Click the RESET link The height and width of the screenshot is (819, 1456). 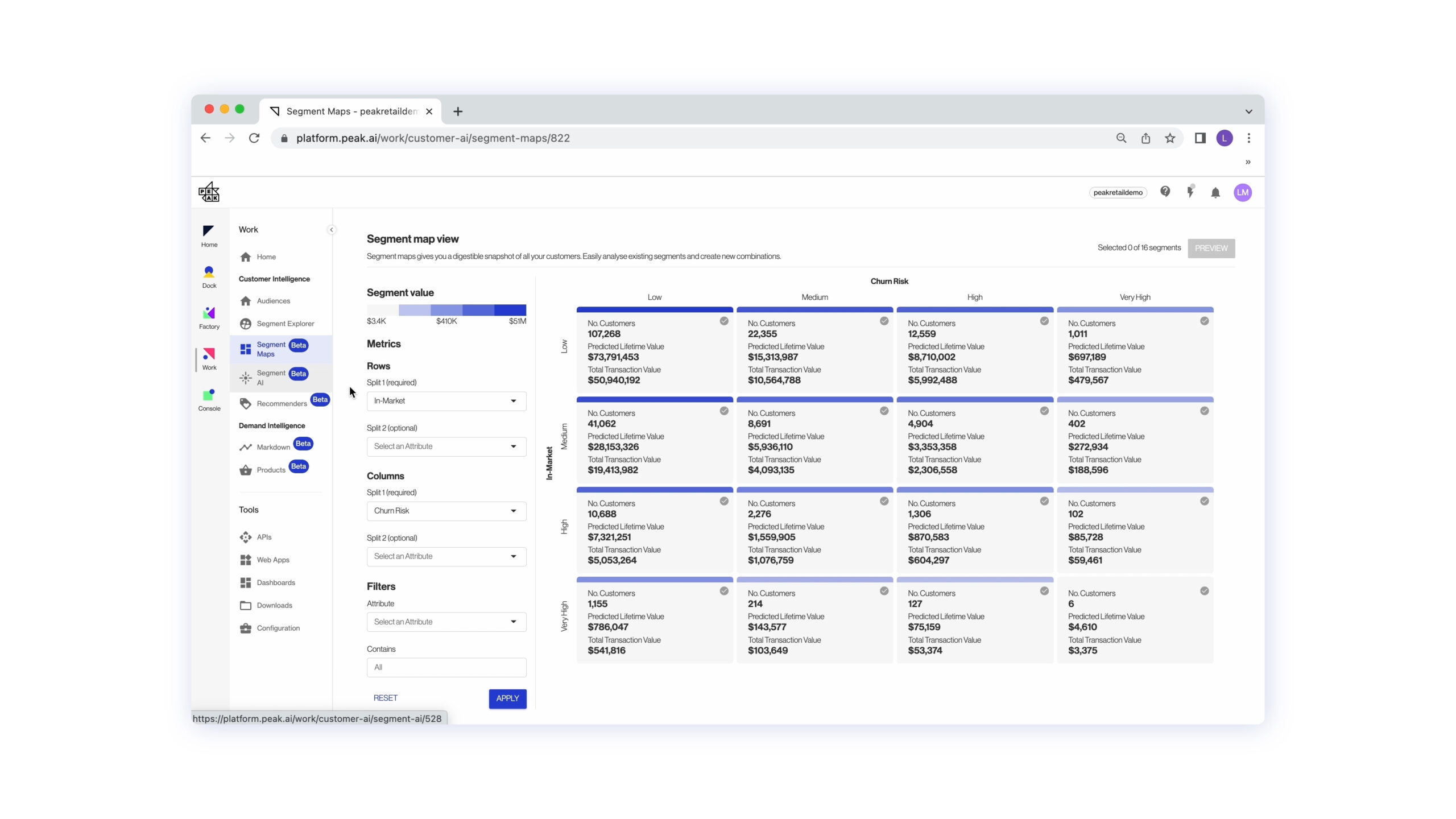pos(385,698)
